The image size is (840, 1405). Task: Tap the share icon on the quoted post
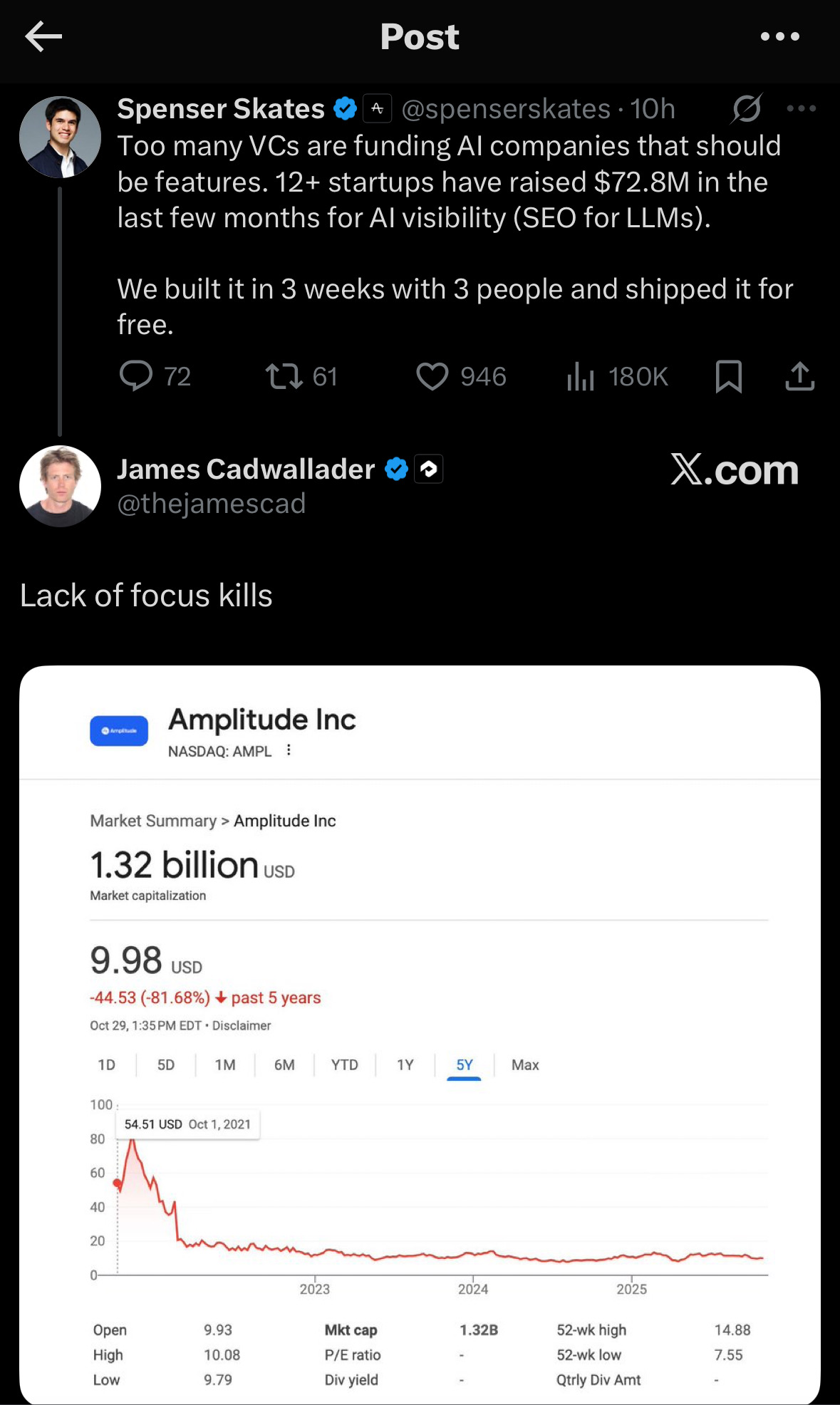pyautogui.click(x=799, y=376)
